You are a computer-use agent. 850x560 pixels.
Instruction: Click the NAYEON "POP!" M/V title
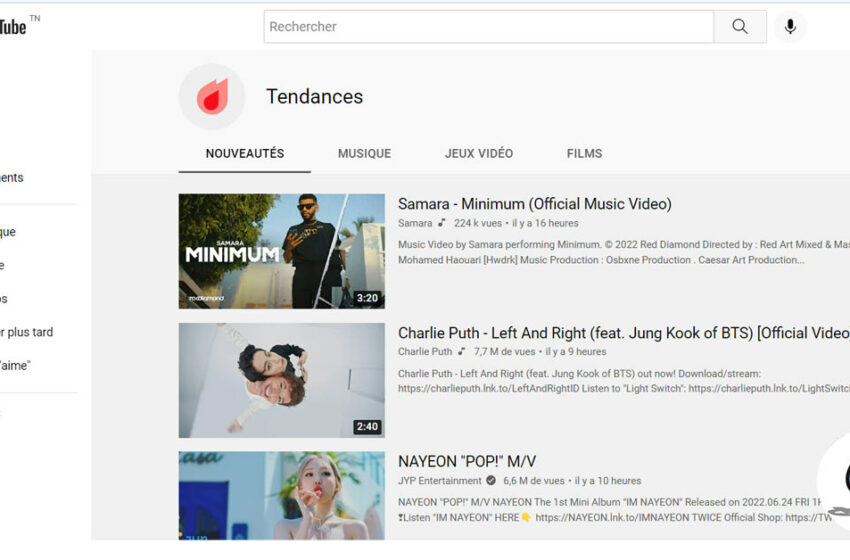[467, 461]
